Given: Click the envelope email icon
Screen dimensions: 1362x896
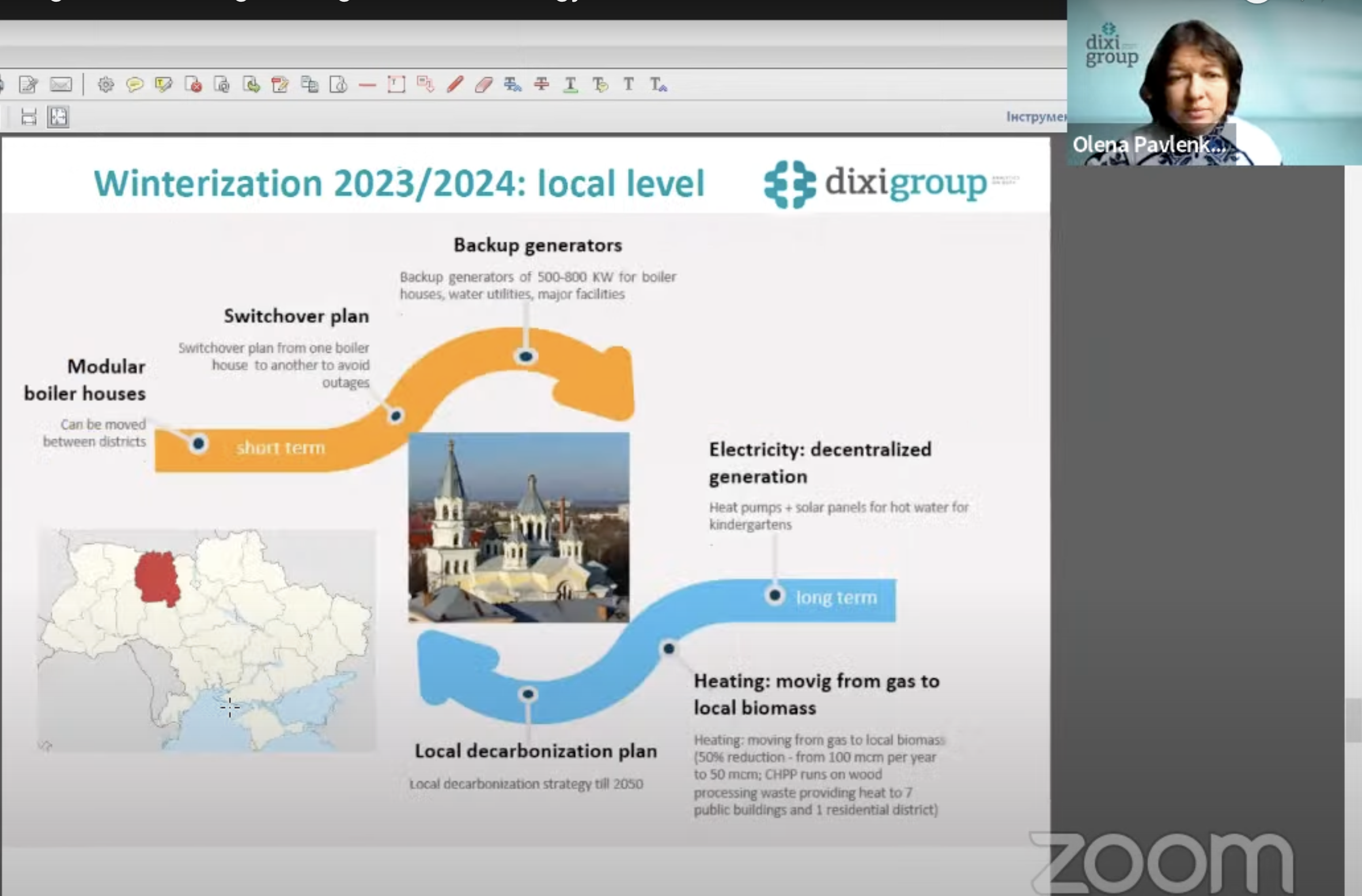Looking at the screenshot, I should tap(60, 85).
